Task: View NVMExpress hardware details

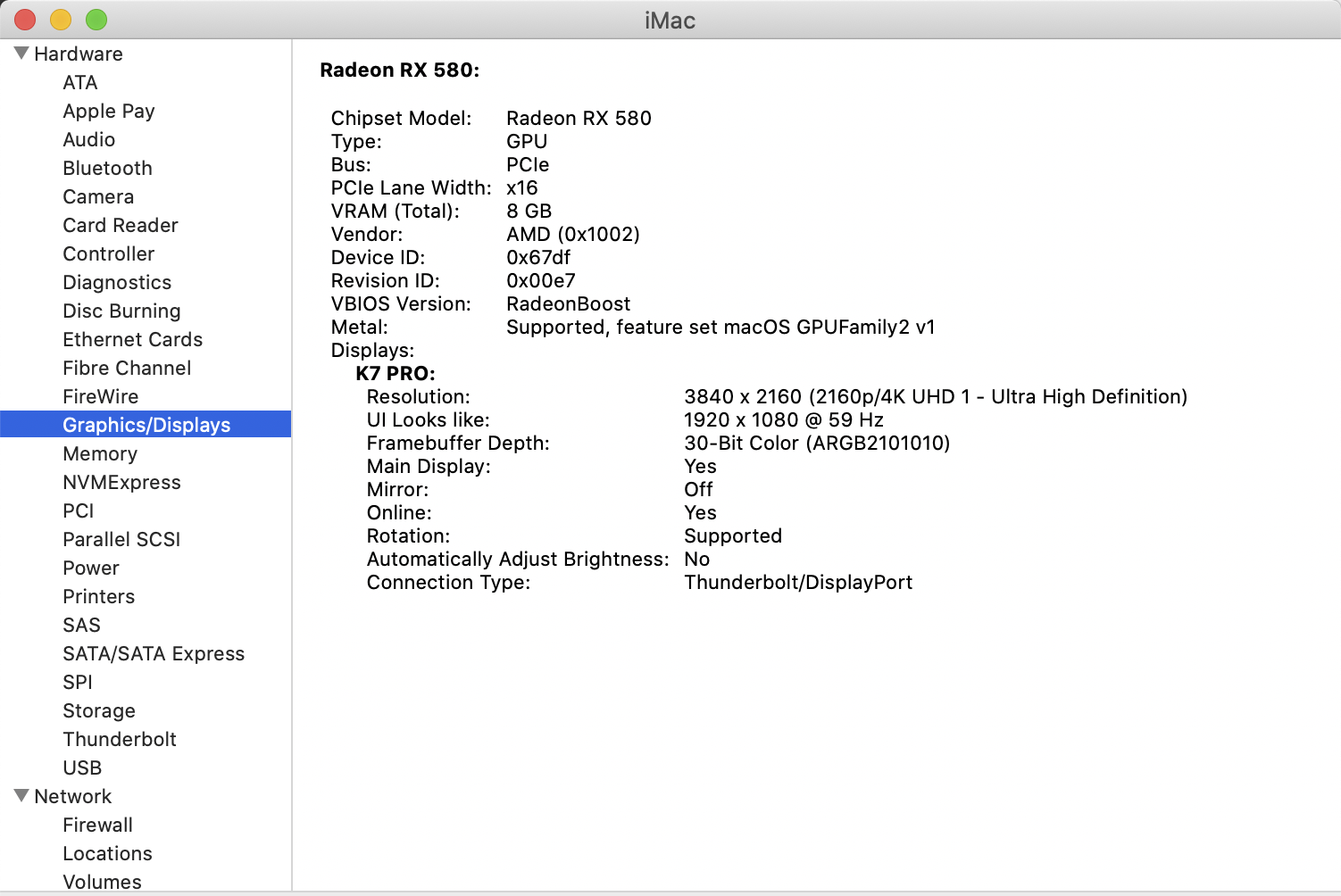Action: coord(121,482)
